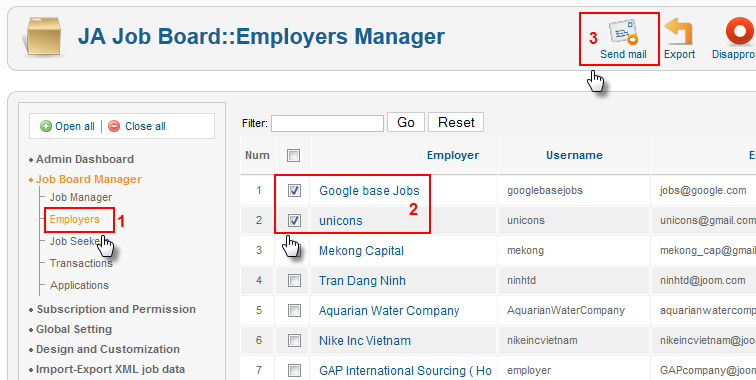Click the Send mail toolbar icon

tap(623, 32)
